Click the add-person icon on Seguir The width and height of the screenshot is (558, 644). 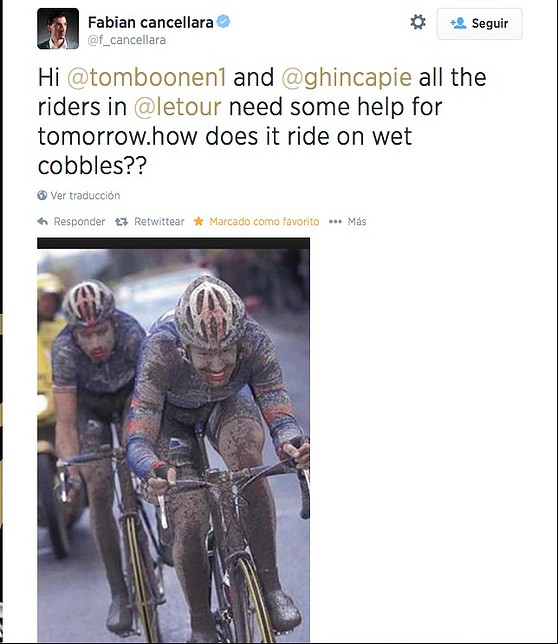point(458,23)
